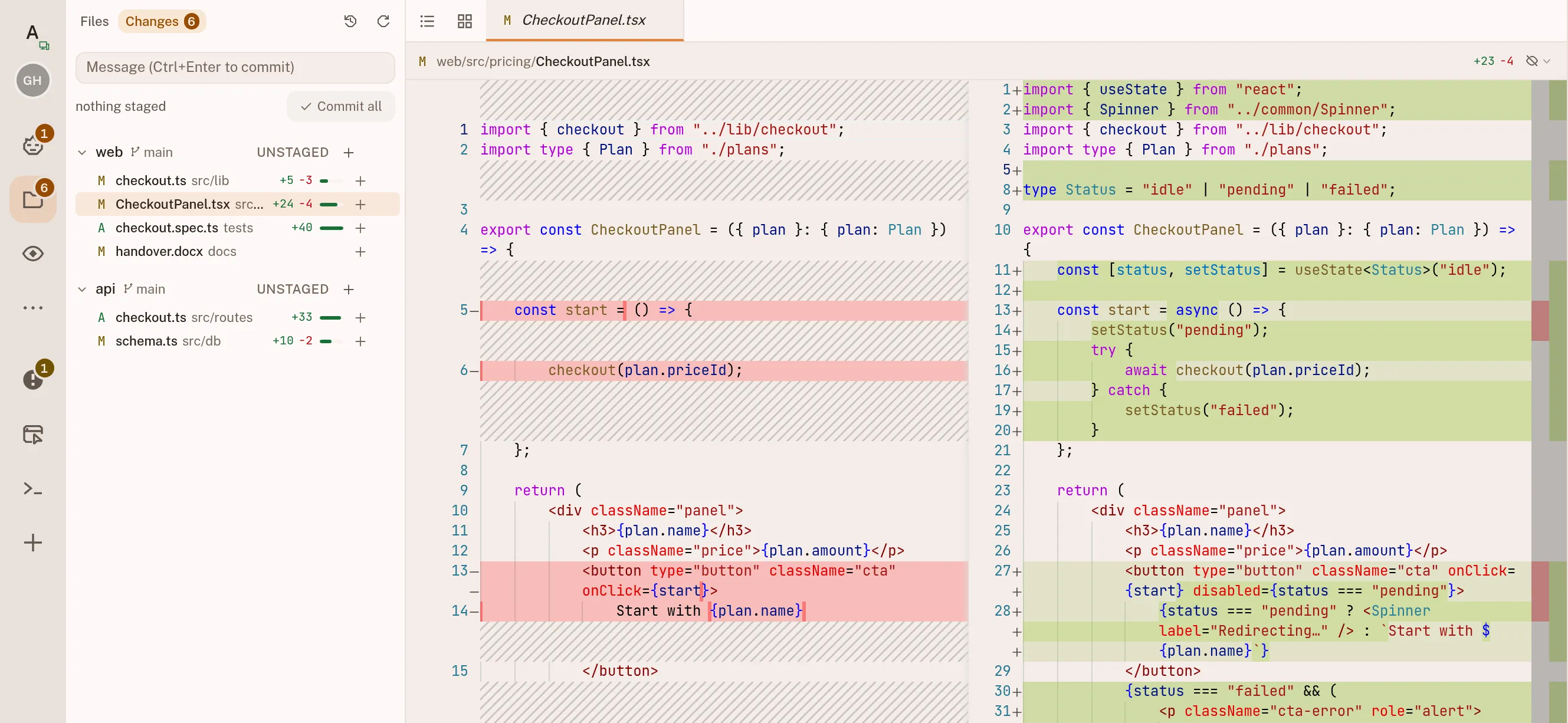The image size is (1568, 723).
Task: Stage schema.ts in src/db
Action: pos(360,341)
